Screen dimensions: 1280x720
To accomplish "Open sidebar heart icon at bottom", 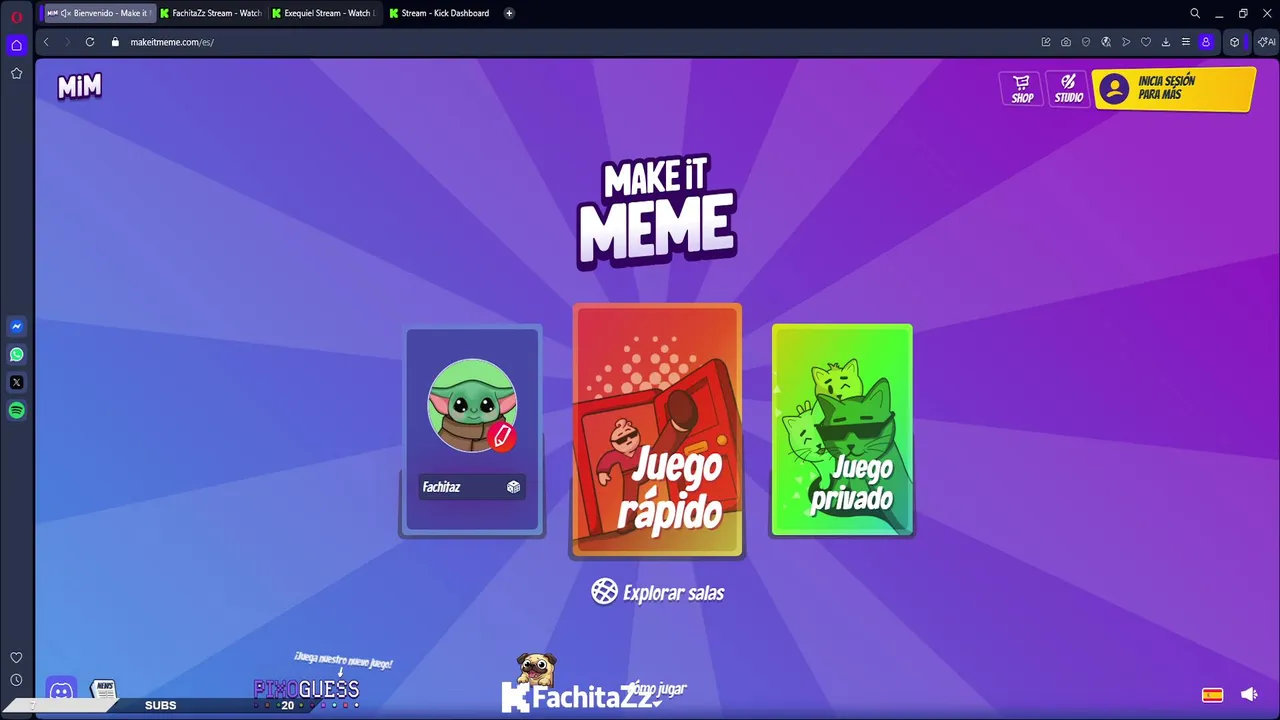I will (x=16, y=657).
